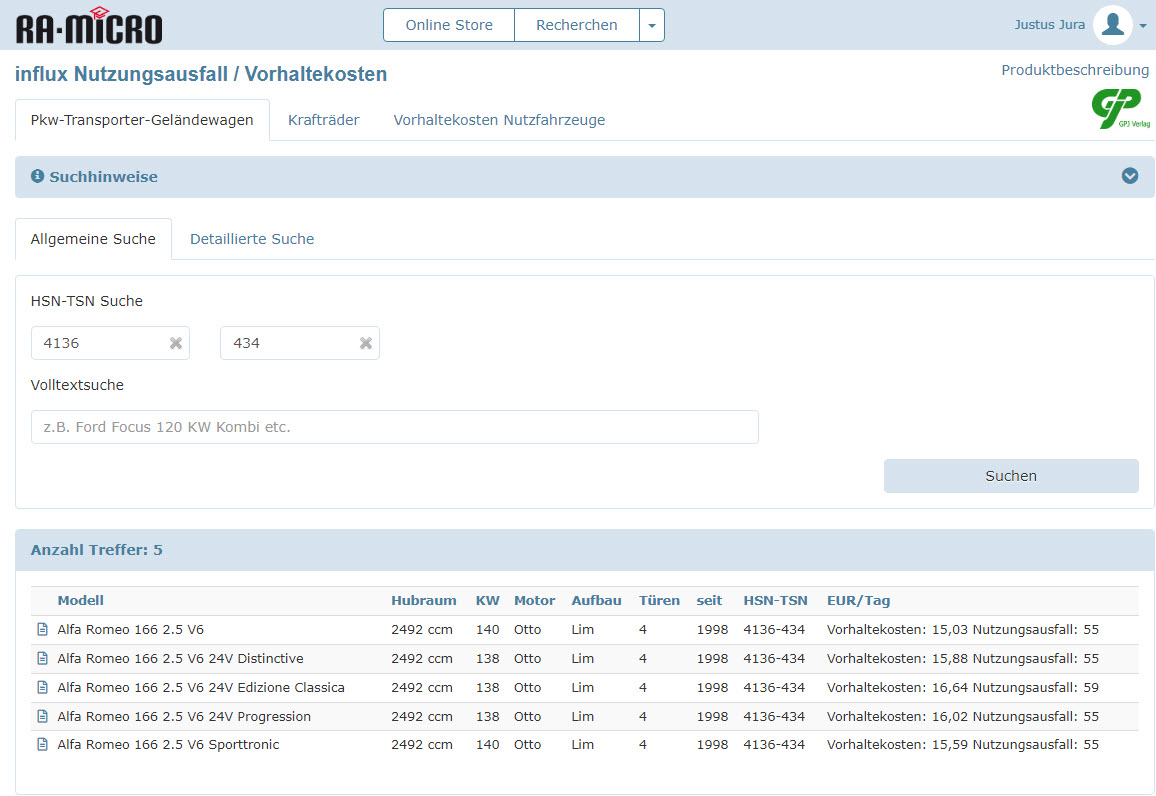This screenshot has height=796, width=1156.
Task: Click Vorhaltekosten: 15,88 Nutzungsausfall: 55 cell
Action: (x=963, y=658)
